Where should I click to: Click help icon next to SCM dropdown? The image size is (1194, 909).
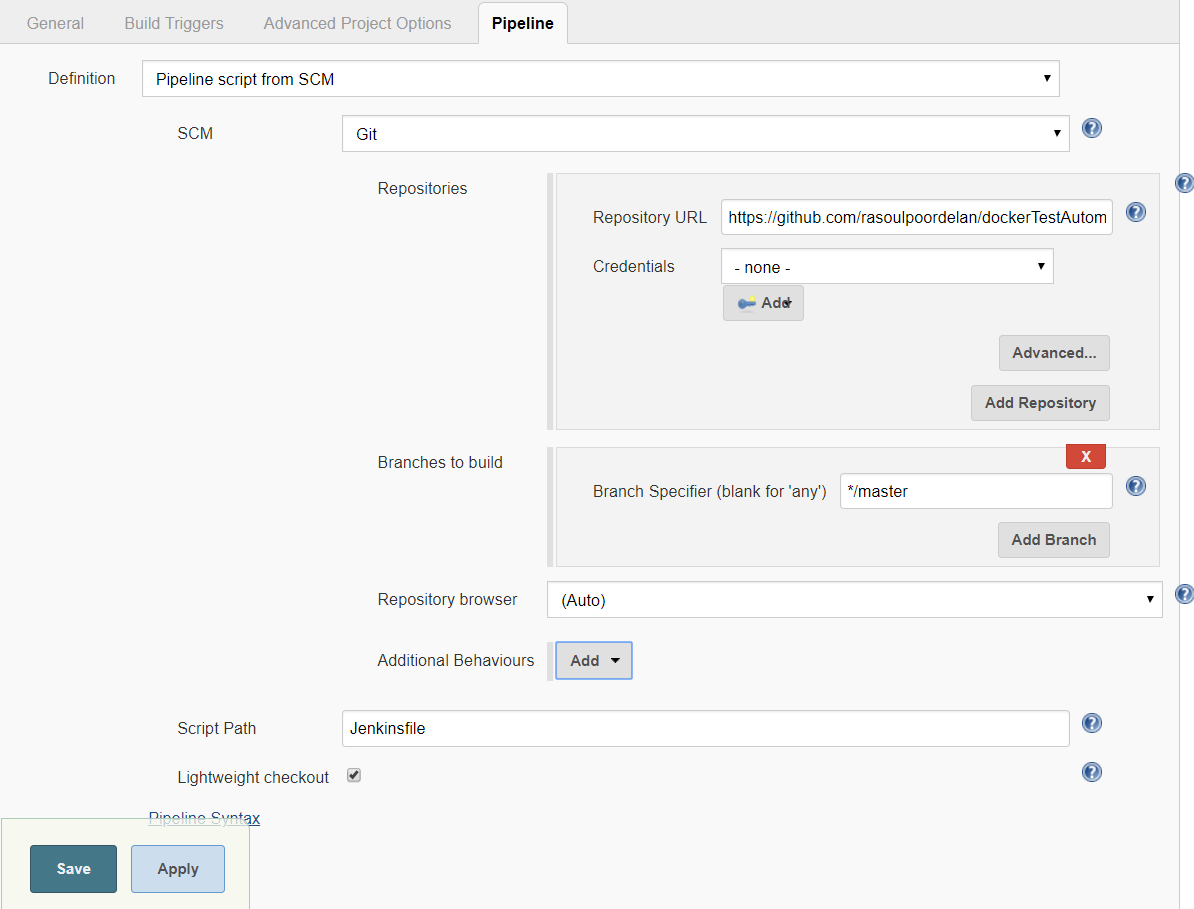click(1092, 128)
